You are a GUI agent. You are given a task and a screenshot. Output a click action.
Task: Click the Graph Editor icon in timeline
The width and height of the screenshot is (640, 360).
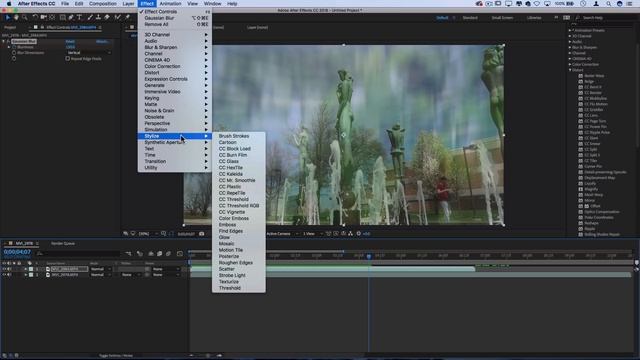pyautogui.click(x=180, y=254)
